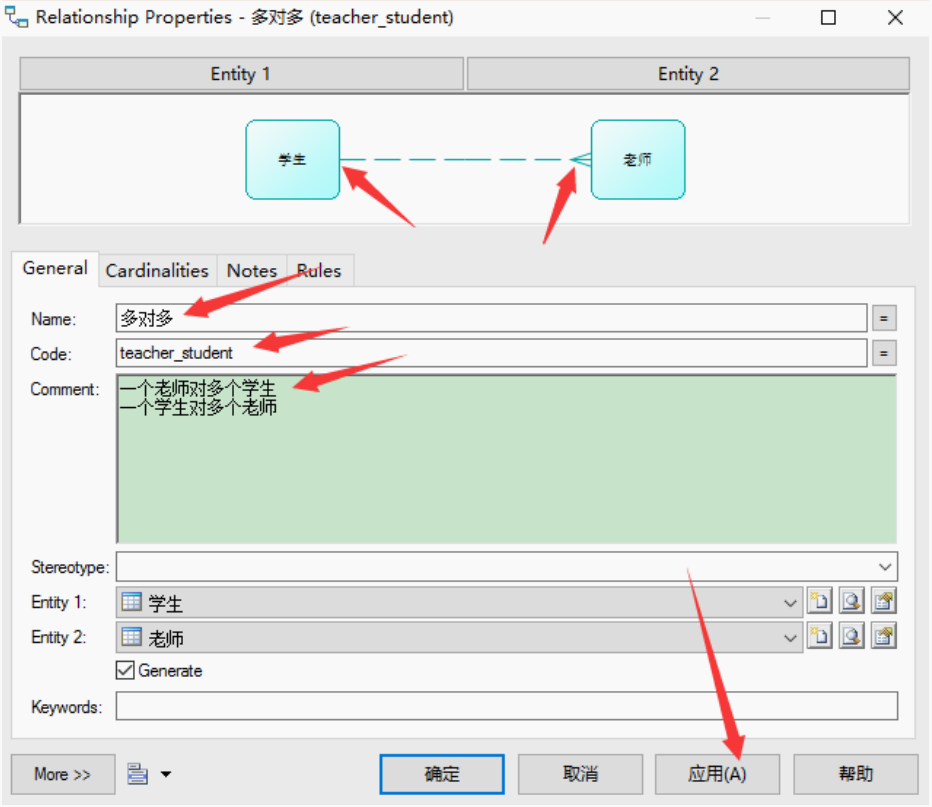The height and width of the screenshot is (807, 932).
Task: Click the Code field teacher_student
Action: click(492, 354)
